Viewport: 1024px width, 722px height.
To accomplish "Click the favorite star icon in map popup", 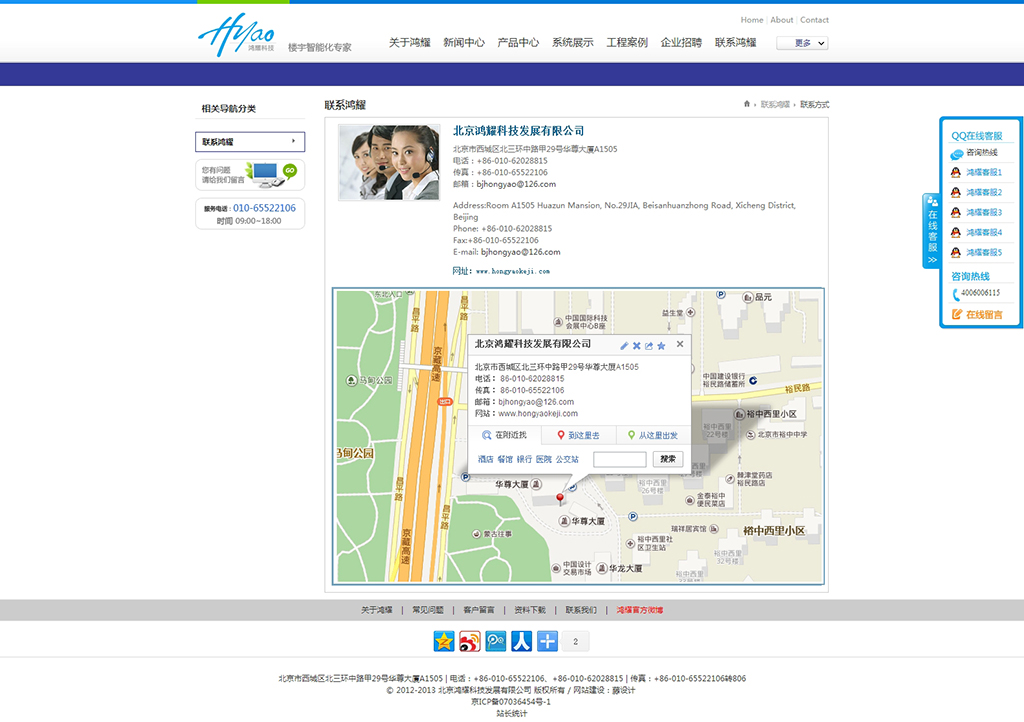I will tap(661, 346).
